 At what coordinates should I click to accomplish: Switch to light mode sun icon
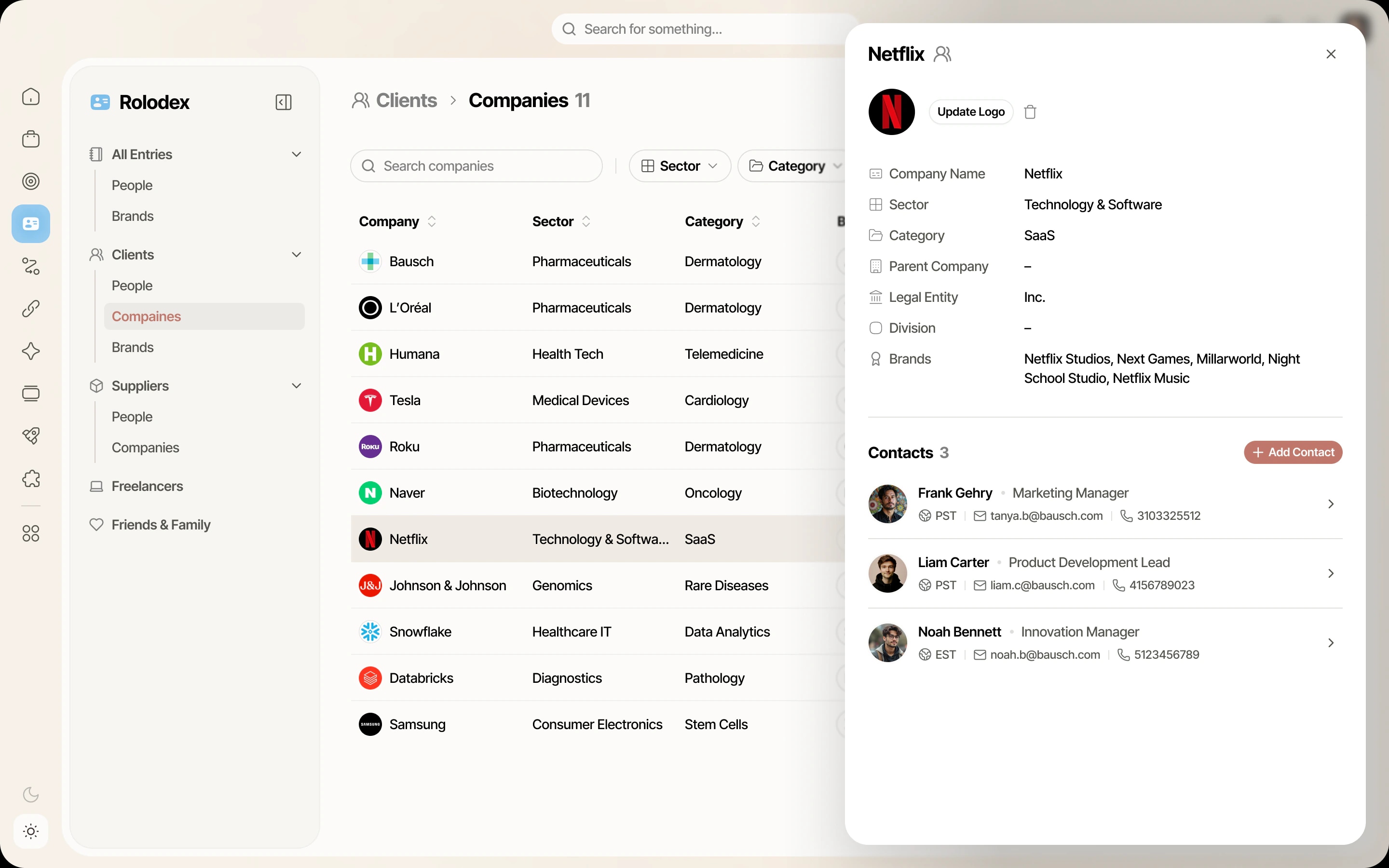[31, 831]
